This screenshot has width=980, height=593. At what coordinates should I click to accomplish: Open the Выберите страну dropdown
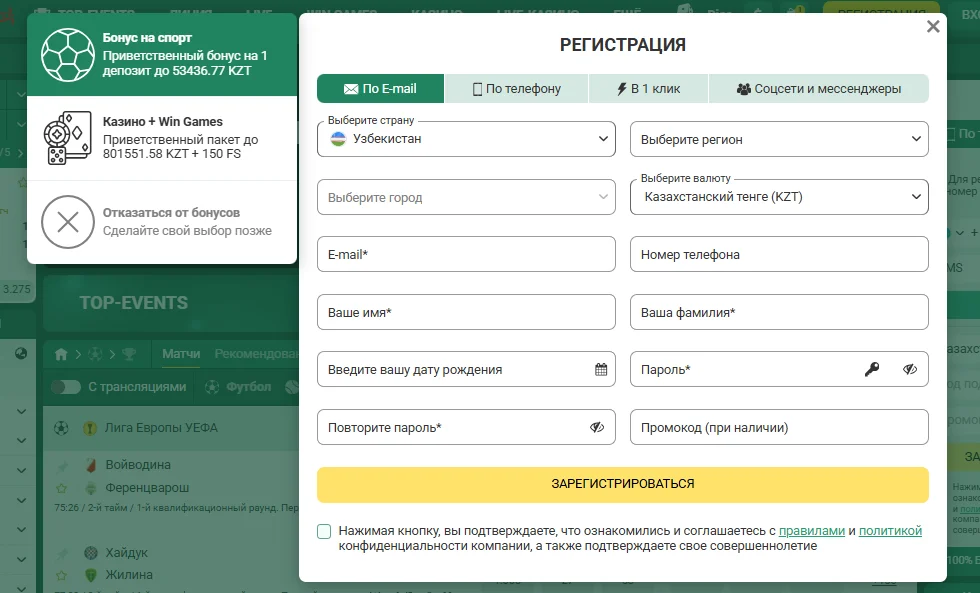(466, 139)
